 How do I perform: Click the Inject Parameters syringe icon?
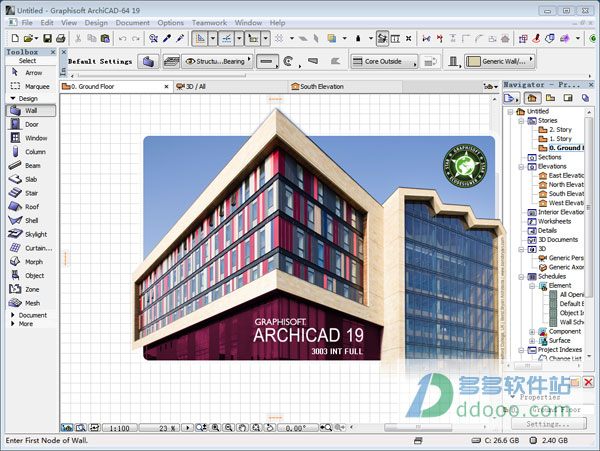click(180, 38)
